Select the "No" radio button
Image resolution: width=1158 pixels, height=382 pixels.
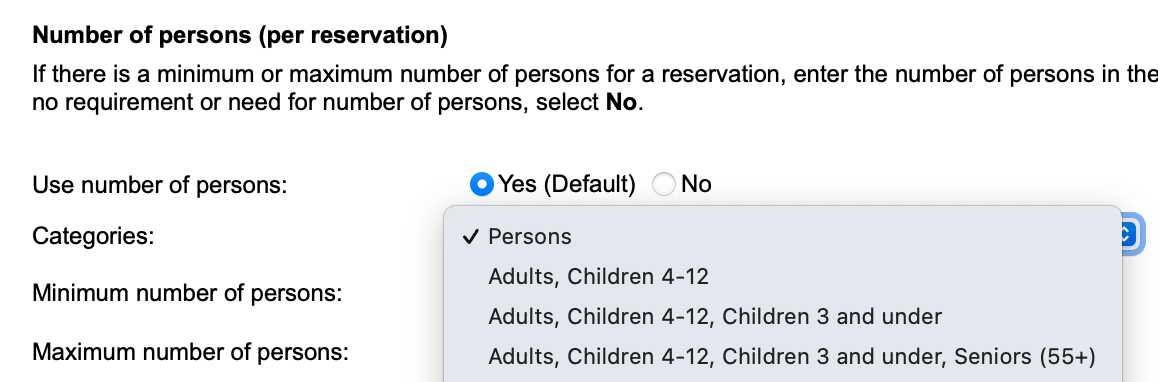[664, 184]
